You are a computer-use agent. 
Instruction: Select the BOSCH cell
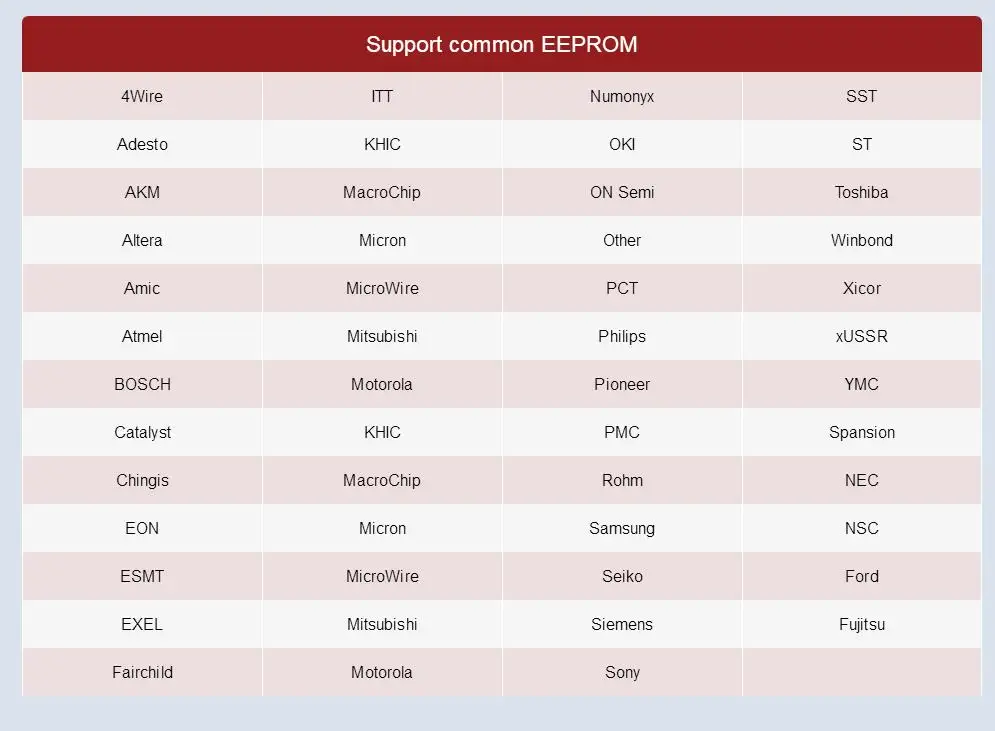click(x=142, y=384)
